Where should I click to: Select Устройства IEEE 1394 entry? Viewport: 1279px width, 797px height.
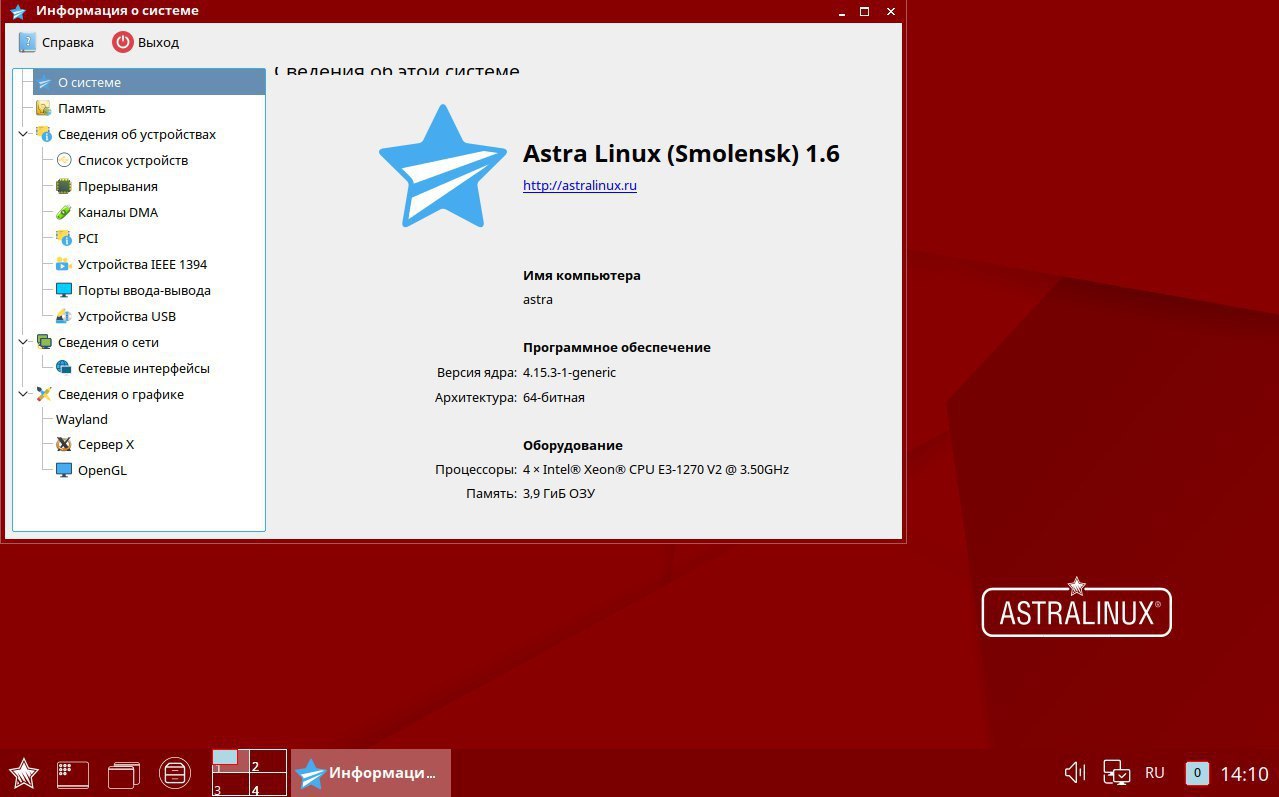click(x=142, y=265)
